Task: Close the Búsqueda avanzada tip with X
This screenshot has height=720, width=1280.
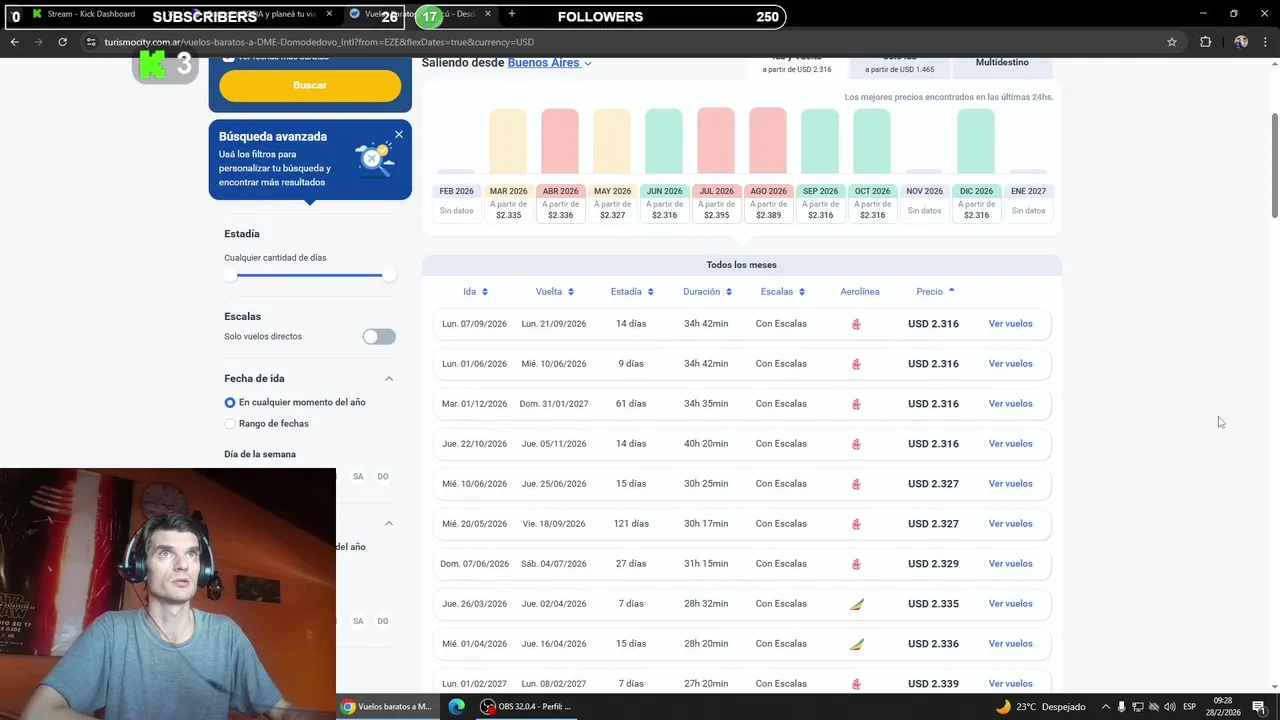Action: tap(399, 134)
